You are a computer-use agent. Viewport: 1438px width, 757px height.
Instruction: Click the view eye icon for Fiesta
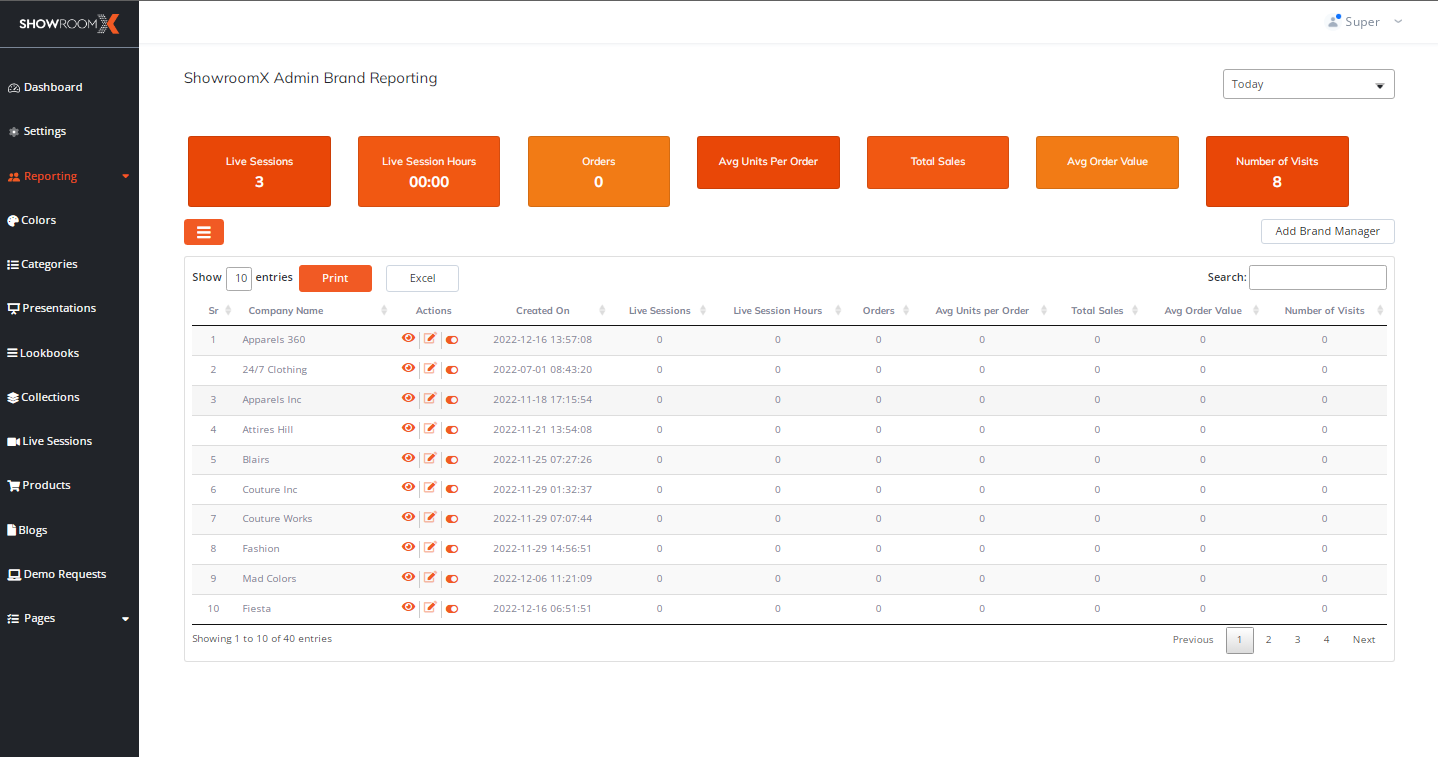pos(408,608)
